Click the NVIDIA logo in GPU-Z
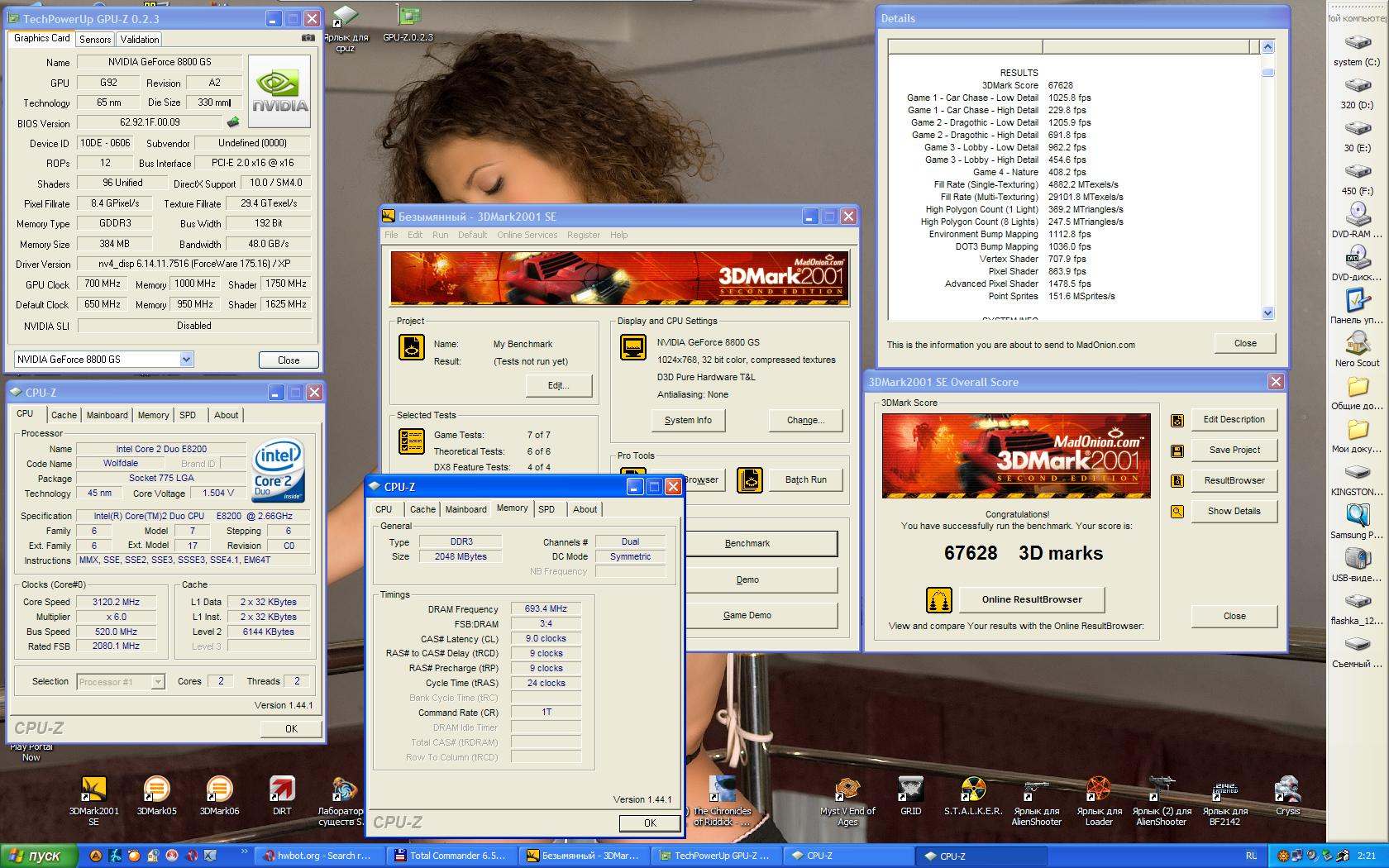1389x868 pixels. [x=279, y=91]
